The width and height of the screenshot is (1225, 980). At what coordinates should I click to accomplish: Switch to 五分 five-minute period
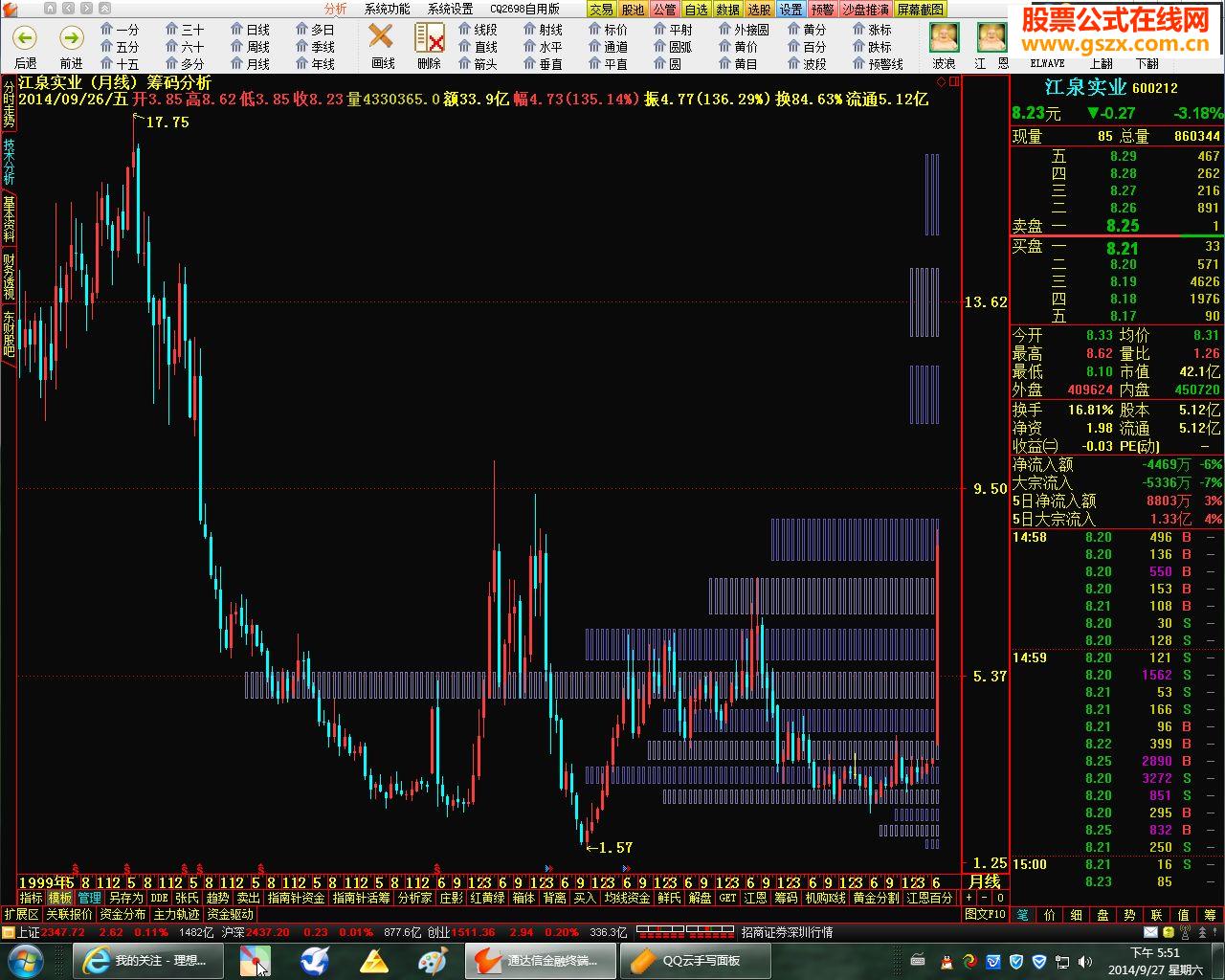120,47
